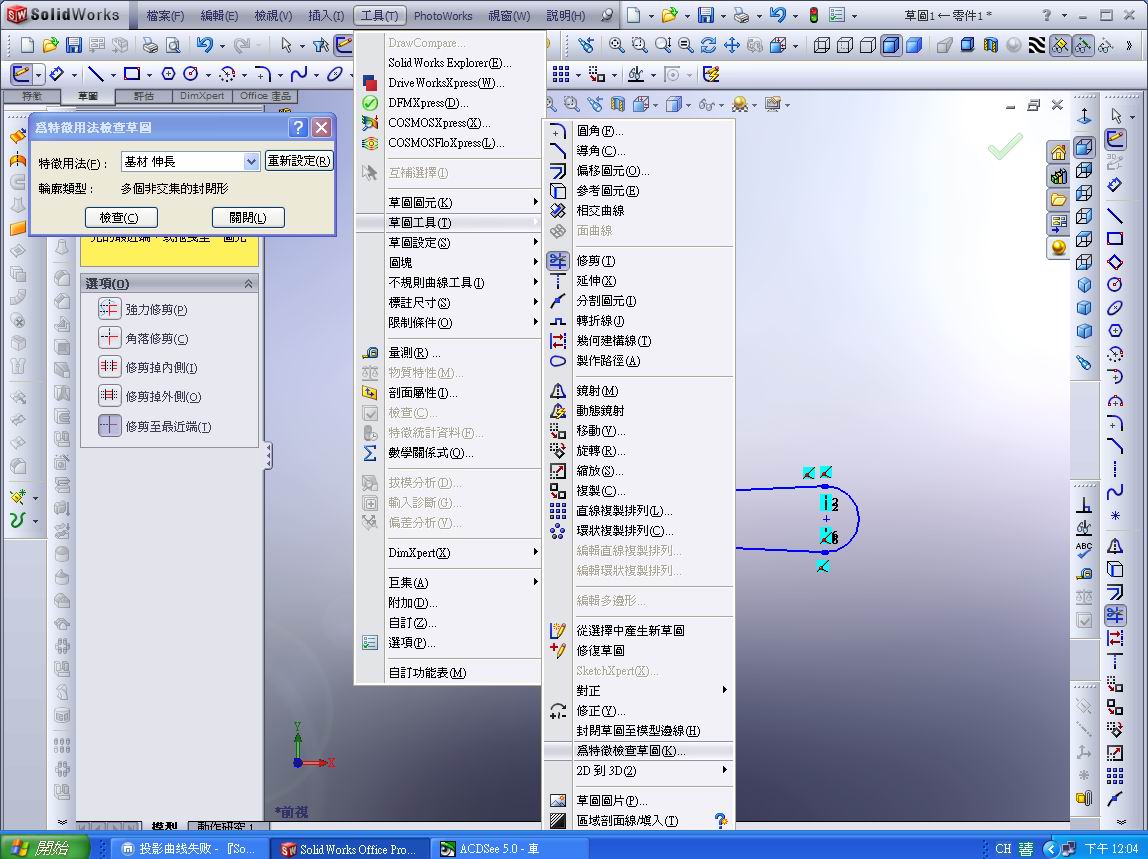
Task: Select 修剪掉外側(O) trim option
Action: tap(149, 396)
